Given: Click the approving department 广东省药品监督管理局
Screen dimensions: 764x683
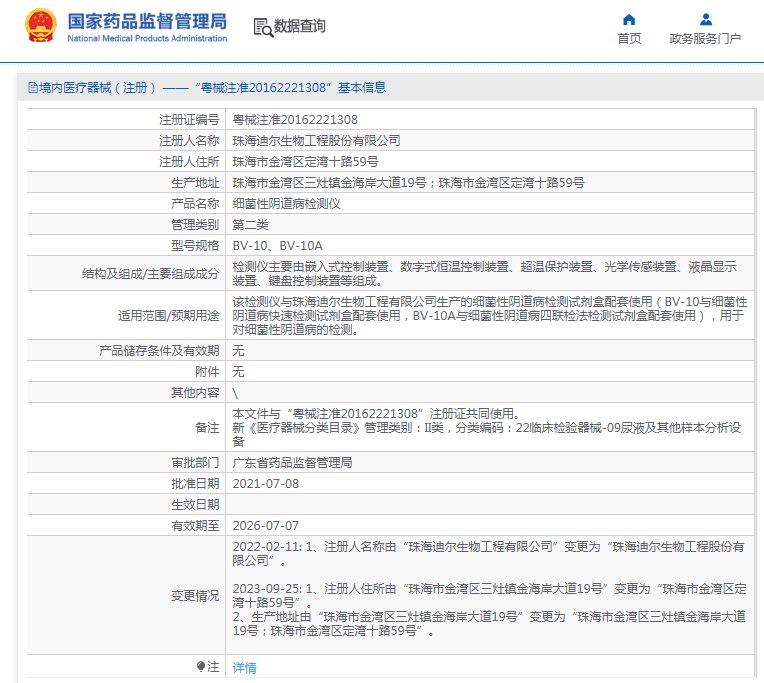Looking at the screenshot, I should (292, 463).
